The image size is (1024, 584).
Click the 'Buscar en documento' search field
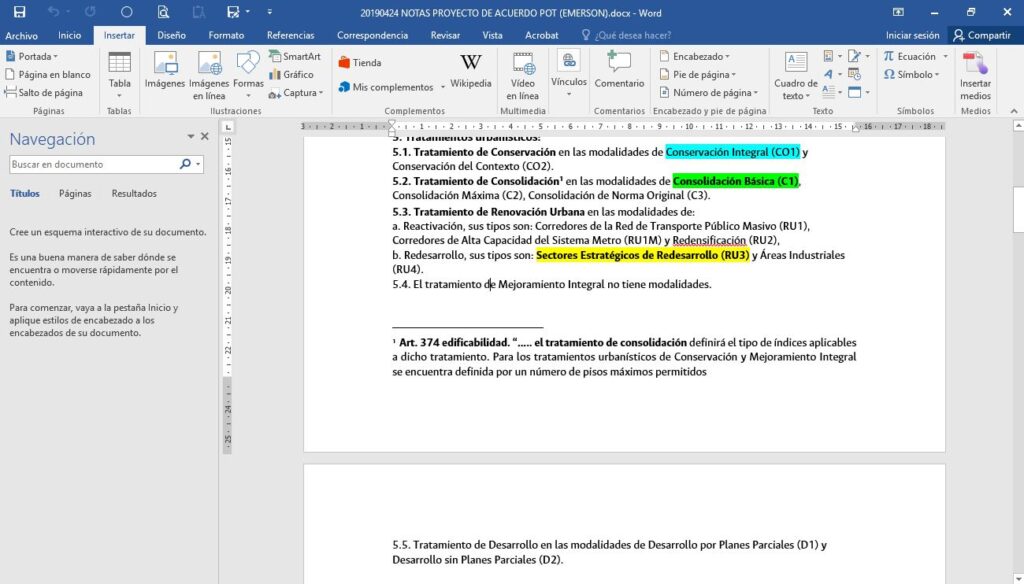[x=93, y=165]
